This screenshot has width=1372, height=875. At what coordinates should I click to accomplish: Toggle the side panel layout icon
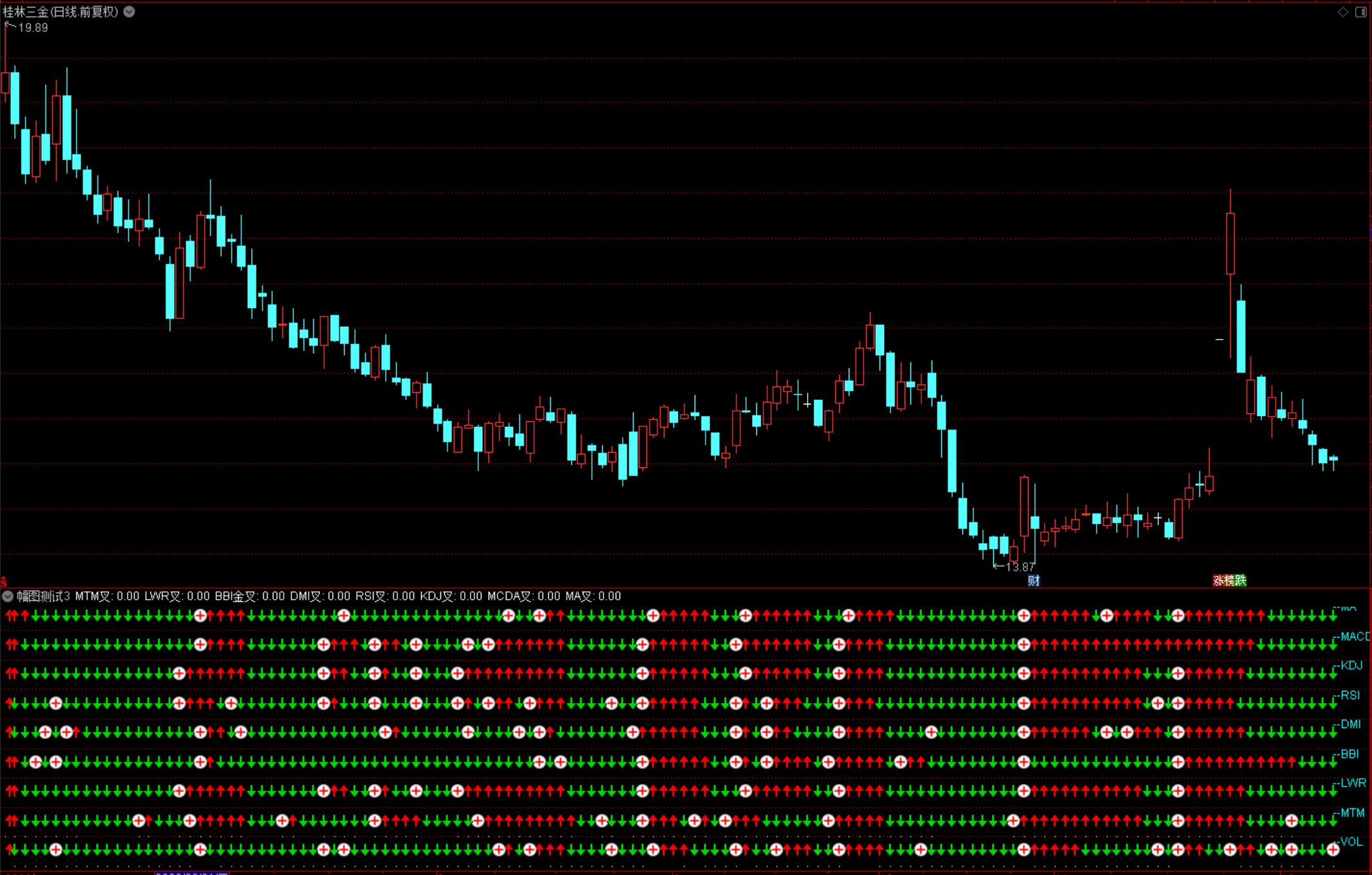[1360, 12]
